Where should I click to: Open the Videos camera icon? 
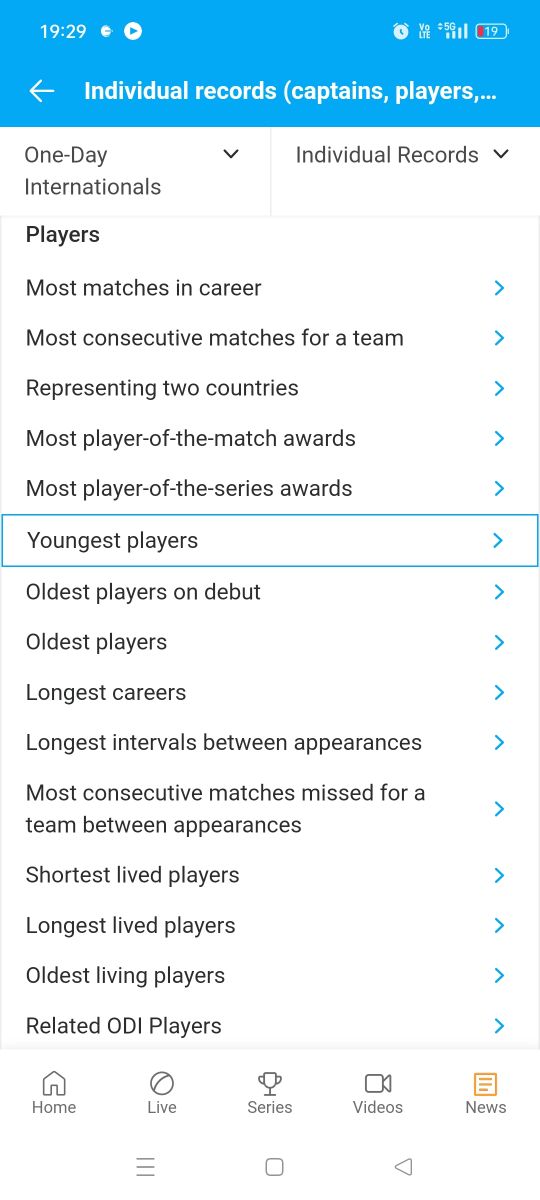(x=378, y=1083)
